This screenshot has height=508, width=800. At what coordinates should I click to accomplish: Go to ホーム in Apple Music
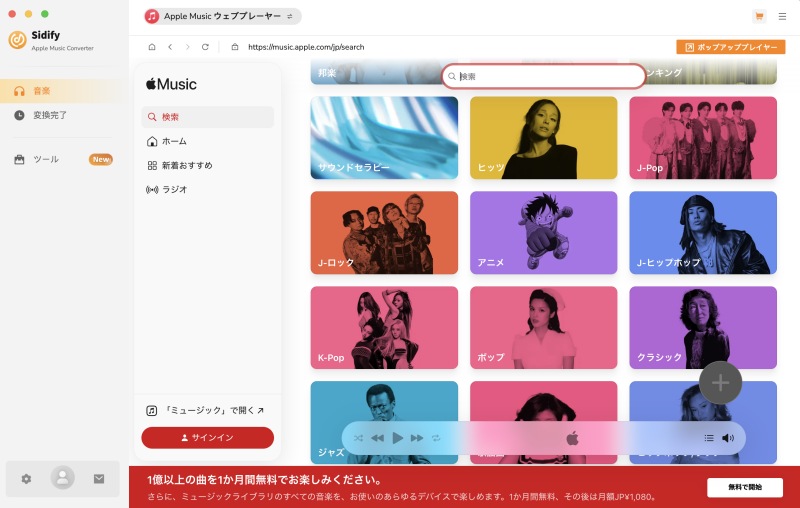pos(208,141)
